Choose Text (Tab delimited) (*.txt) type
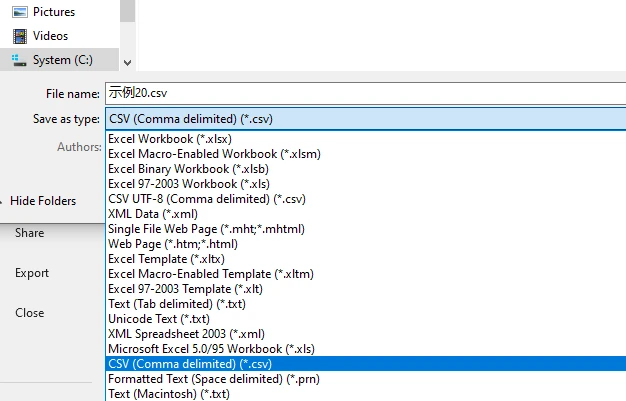The image size is (626, 401). click(x=366, y=304)
